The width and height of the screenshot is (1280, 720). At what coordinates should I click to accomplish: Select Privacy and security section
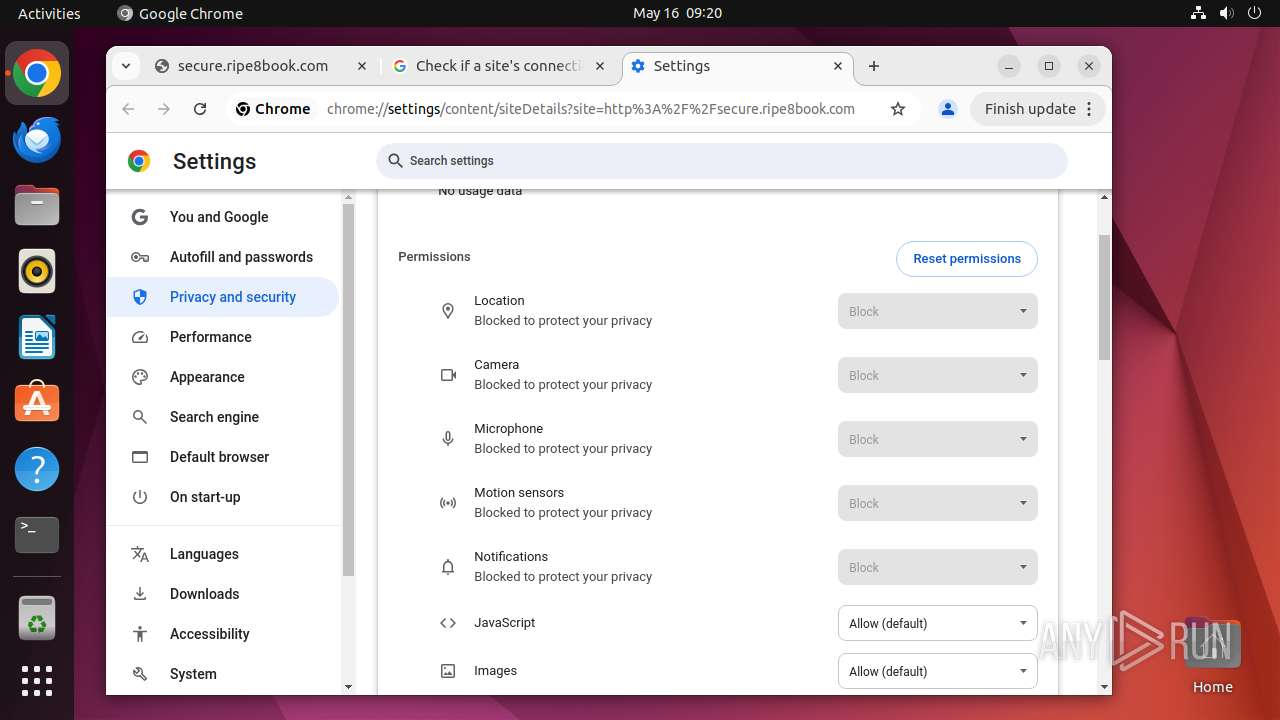(222, 297)
